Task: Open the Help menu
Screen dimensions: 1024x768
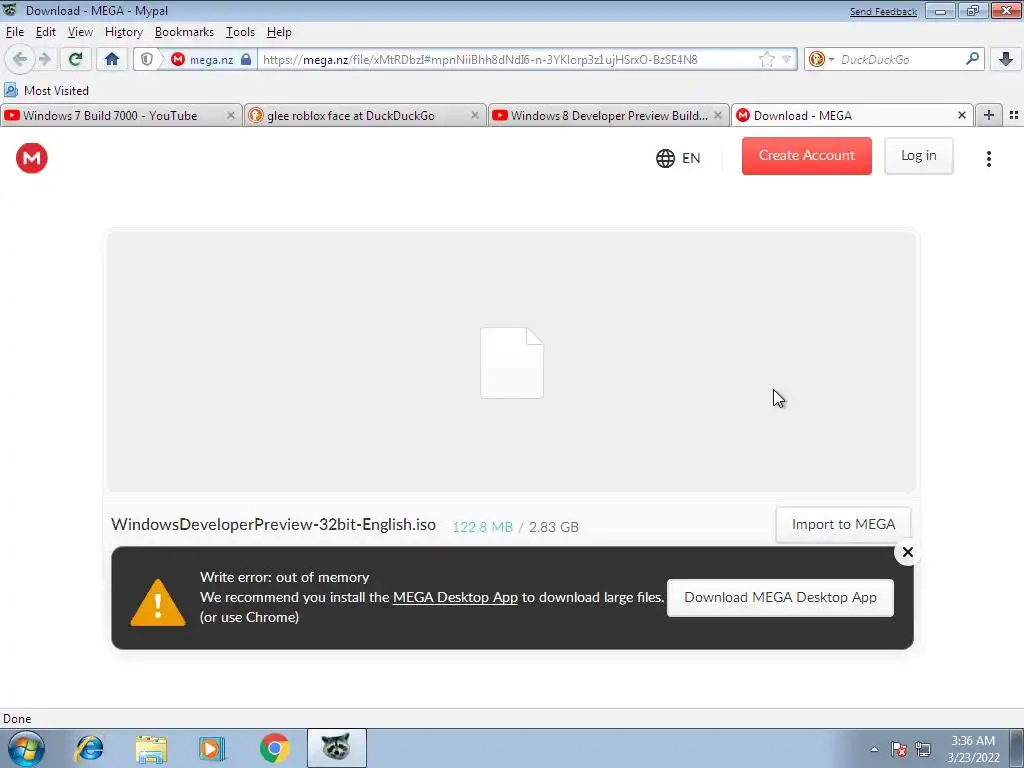Action: [279, 32]
